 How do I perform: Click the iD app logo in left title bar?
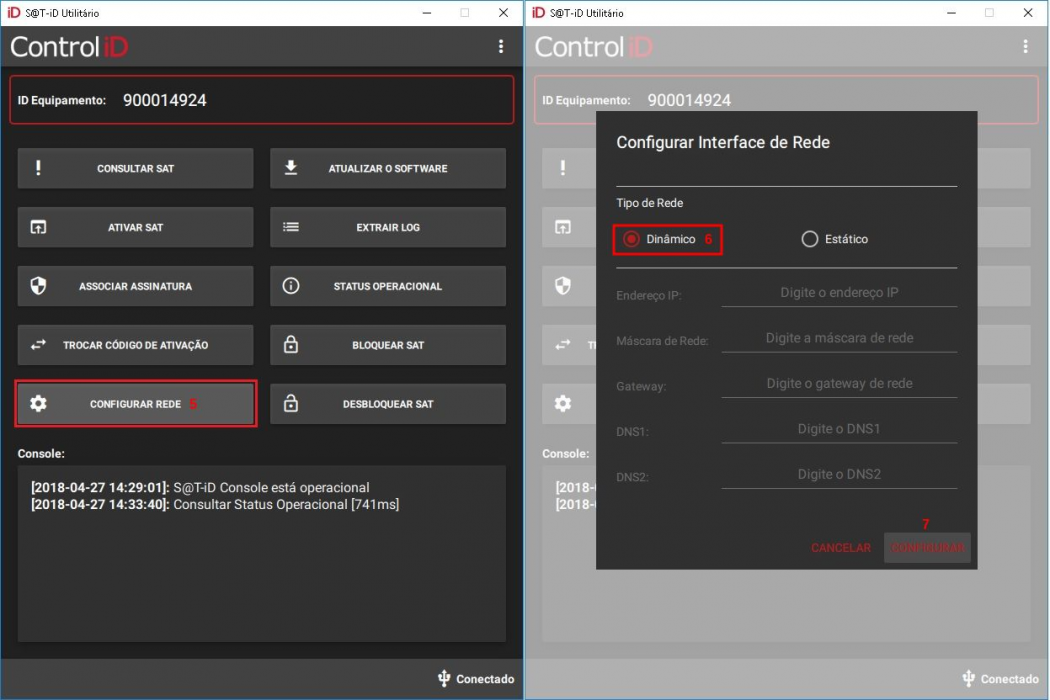tap(13, 13)
